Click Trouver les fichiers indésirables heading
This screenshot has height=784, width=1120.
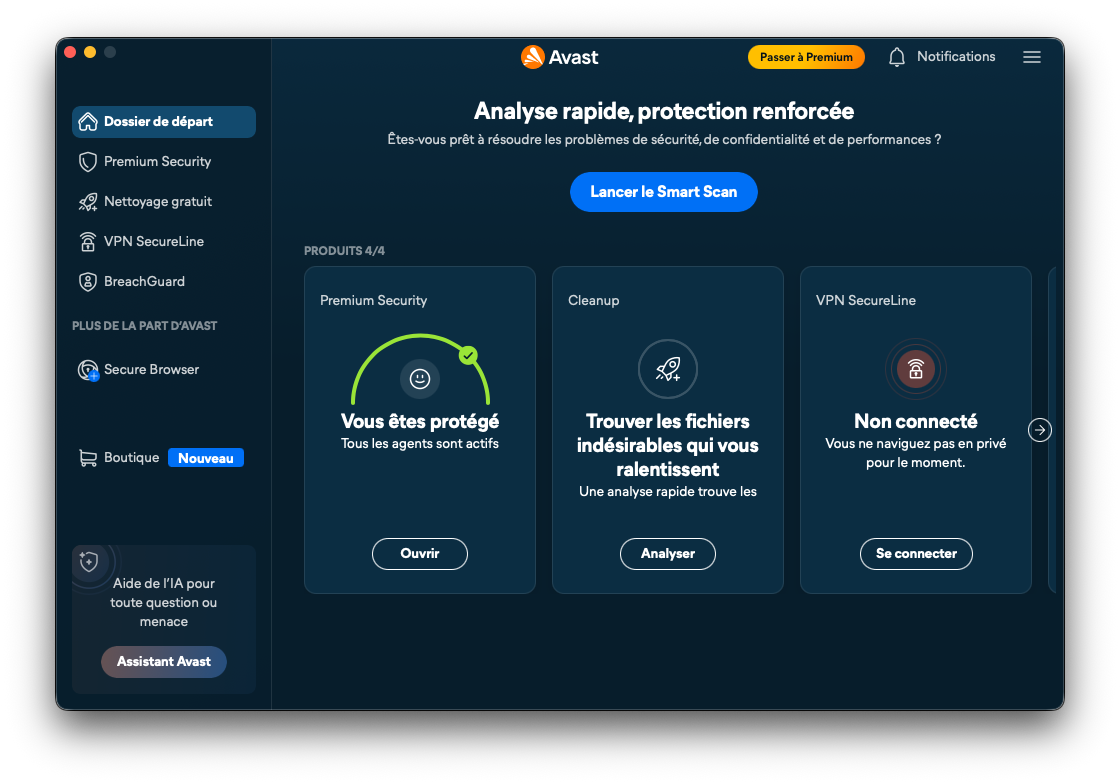(x=668, y=445)
